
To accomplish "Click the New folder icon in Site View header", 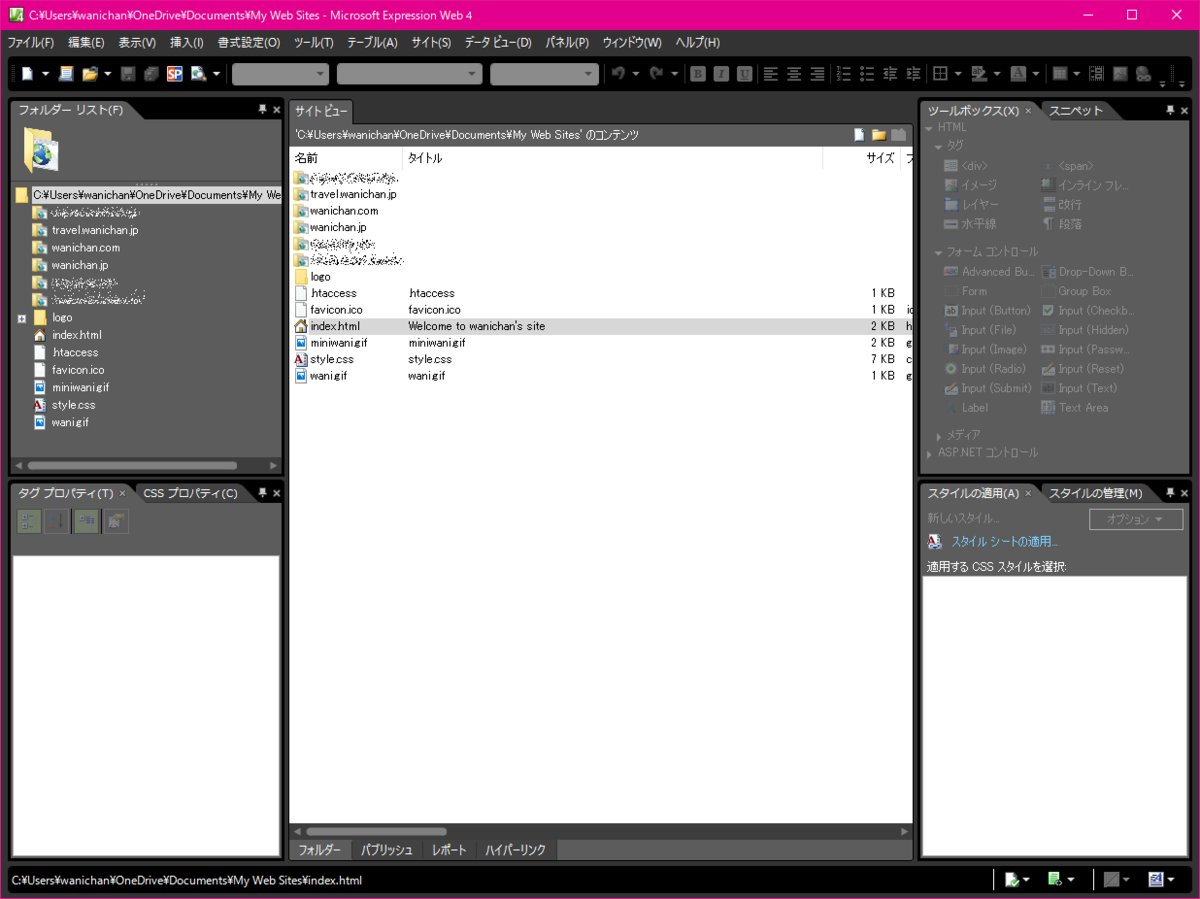I will [879, 134].
